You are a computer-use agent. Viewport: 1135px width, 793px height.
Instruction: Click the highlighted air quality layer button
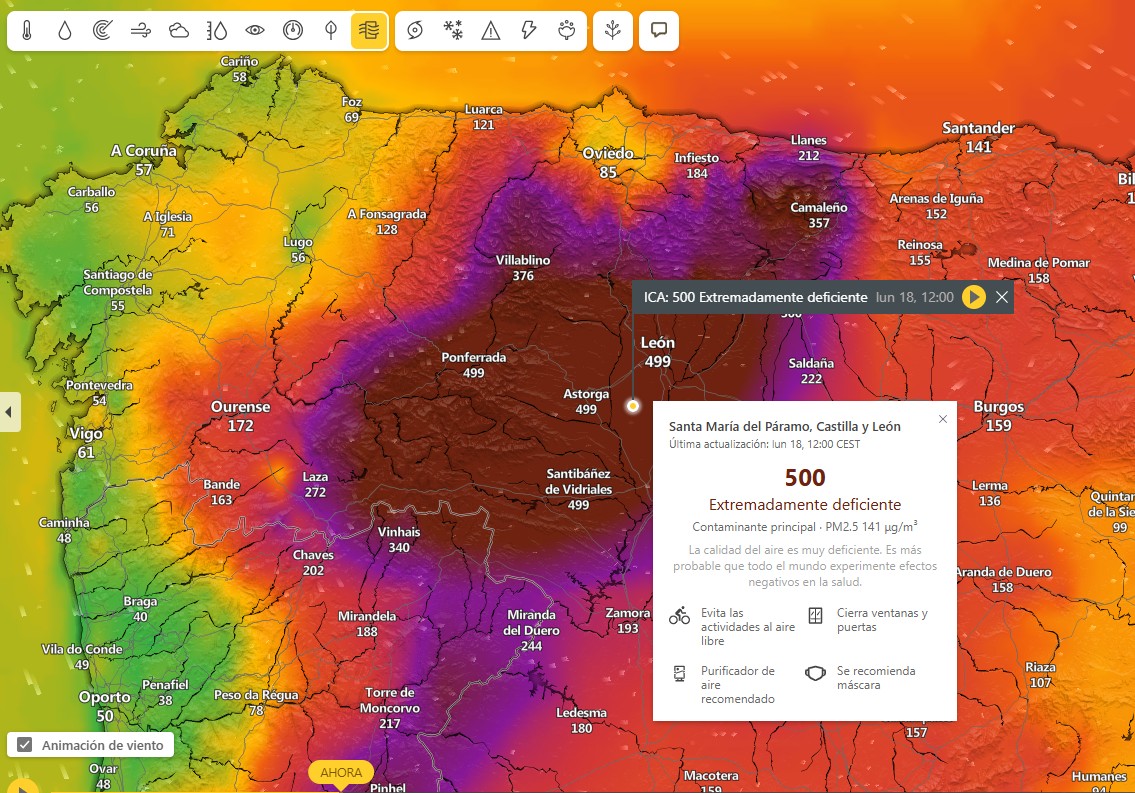tap(369, 31)
